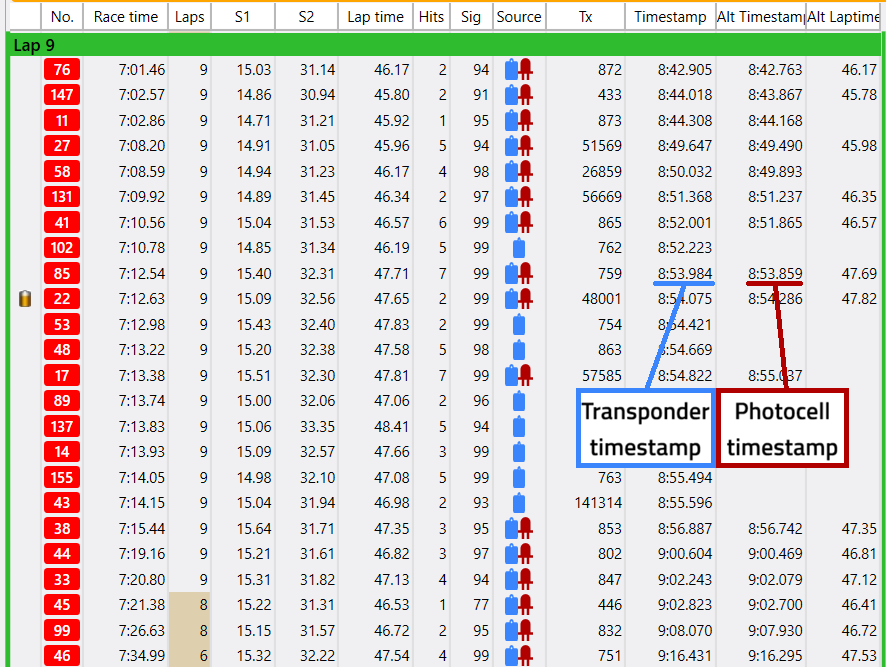Select red number badge 27
The height and width of the screenshot is (667, 886).
click(x=62, y=146)
